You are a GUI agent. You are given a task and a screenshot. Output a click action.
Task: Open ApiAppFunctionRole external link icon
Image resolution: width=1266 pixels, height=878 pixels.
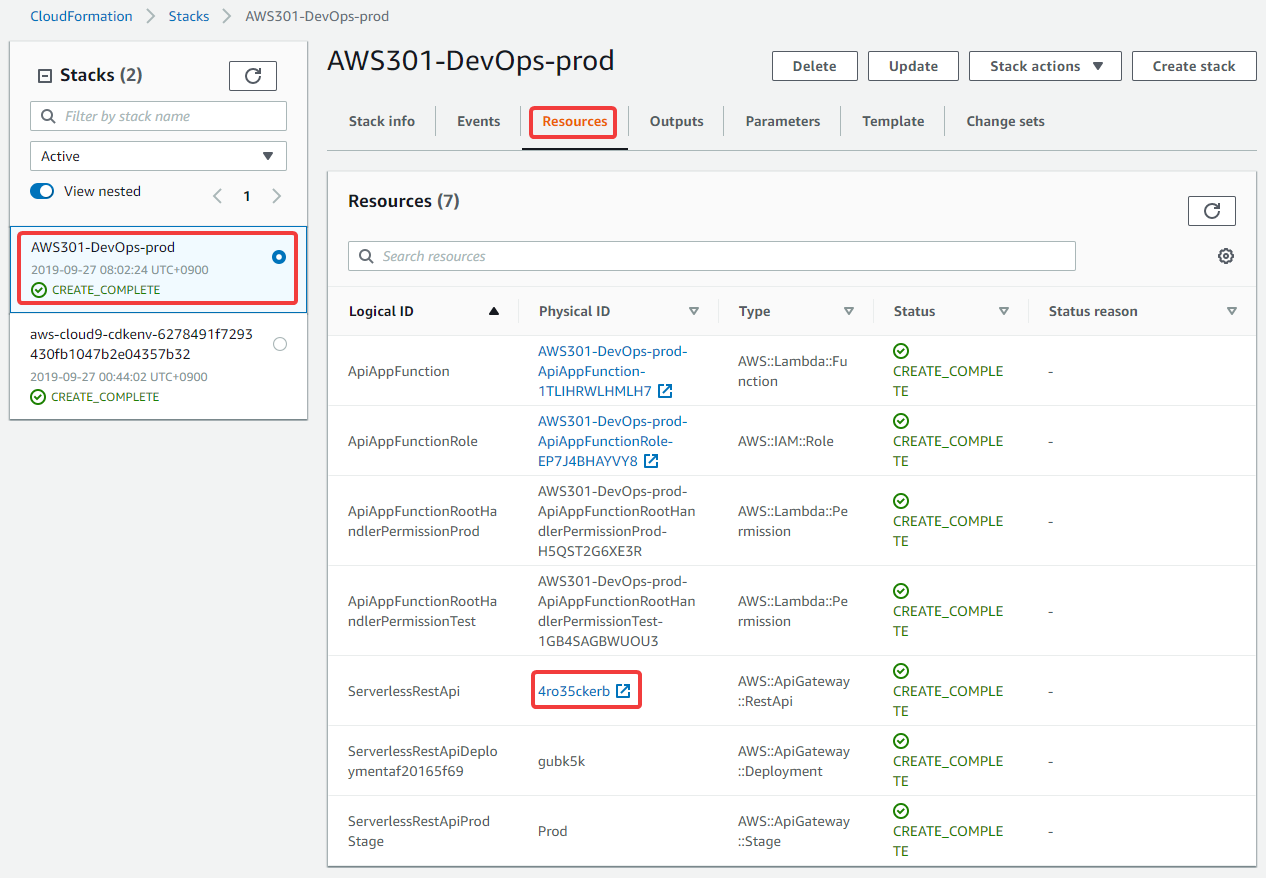pyautogui.click(x=651, y=461)
